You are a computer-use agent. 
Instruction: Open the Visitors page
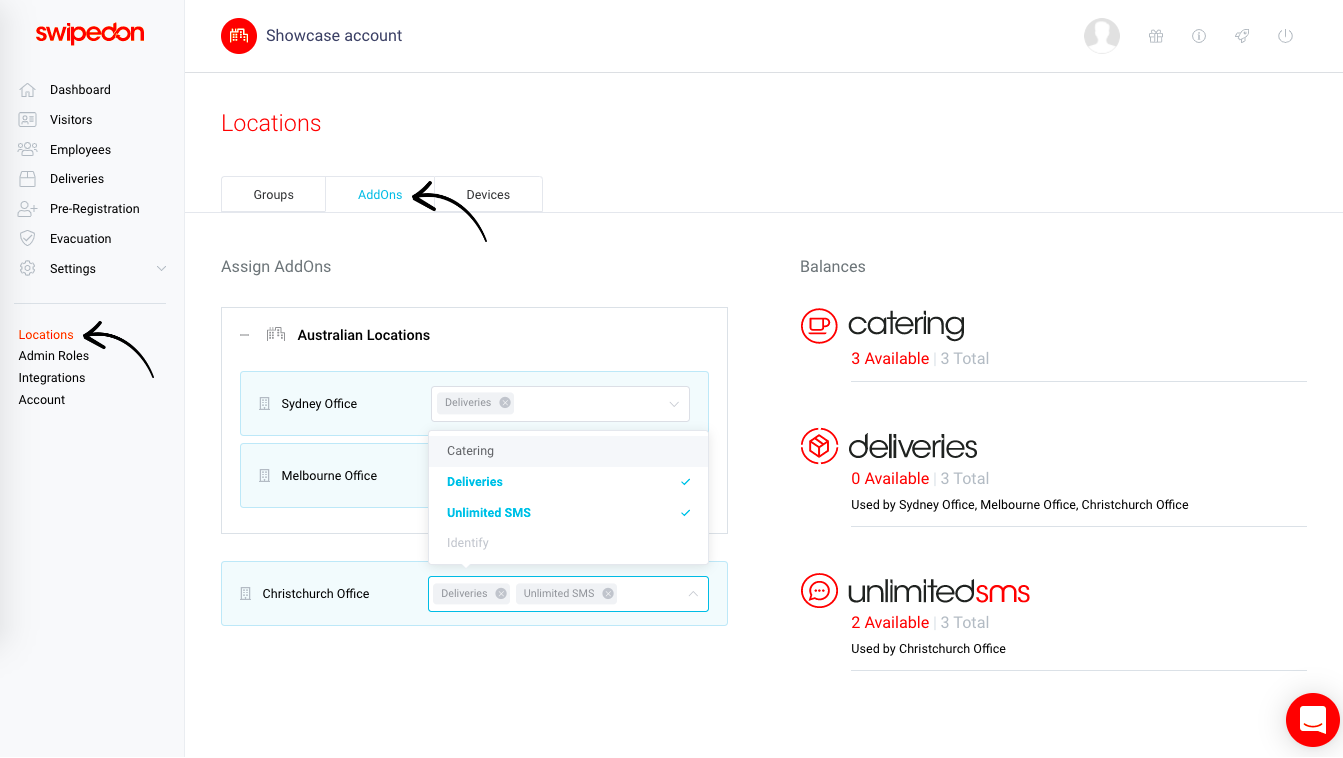(x=71, y=120)
